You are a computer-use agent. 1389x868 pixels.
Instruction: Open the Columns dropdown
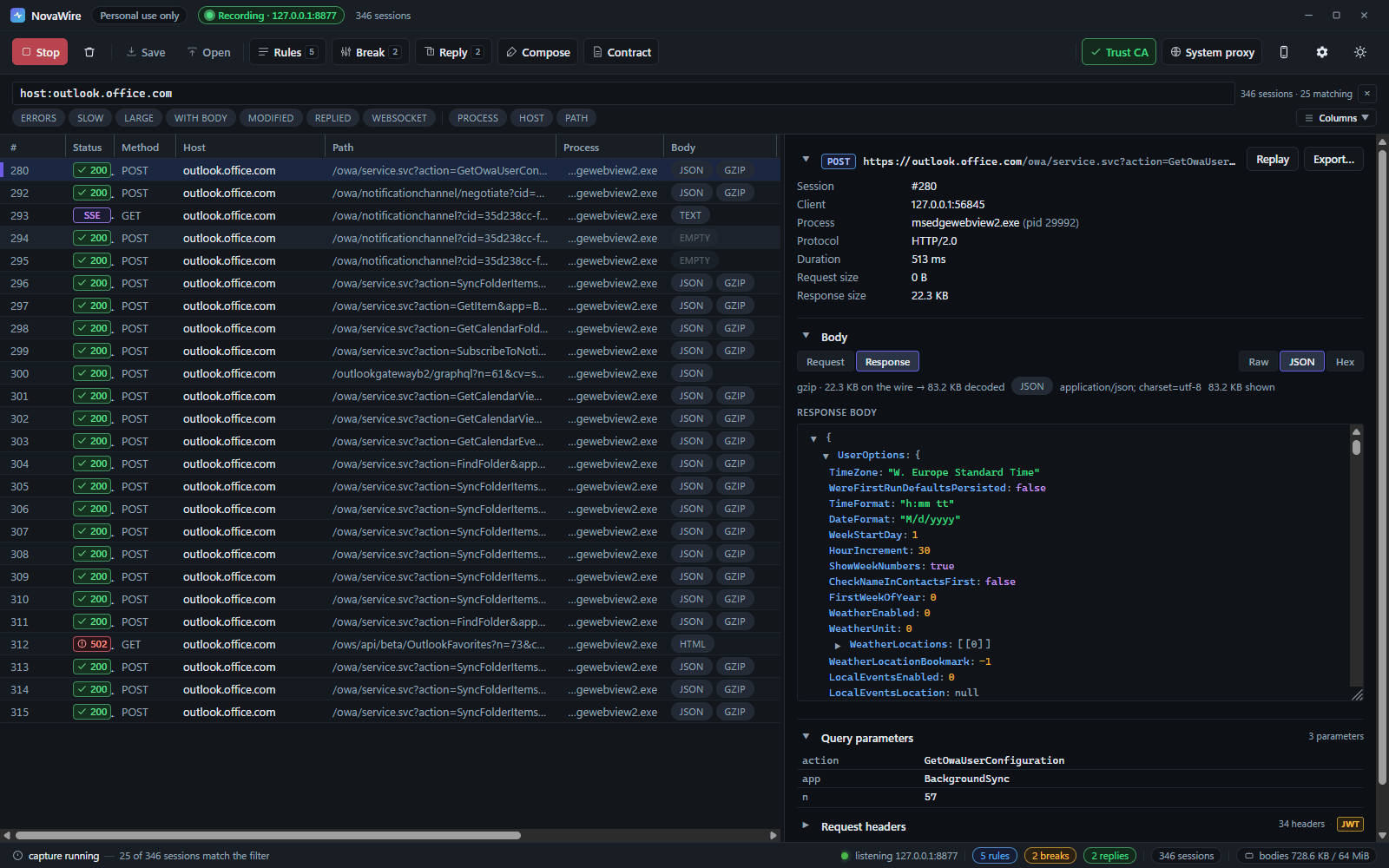(x=1337, y=118)
